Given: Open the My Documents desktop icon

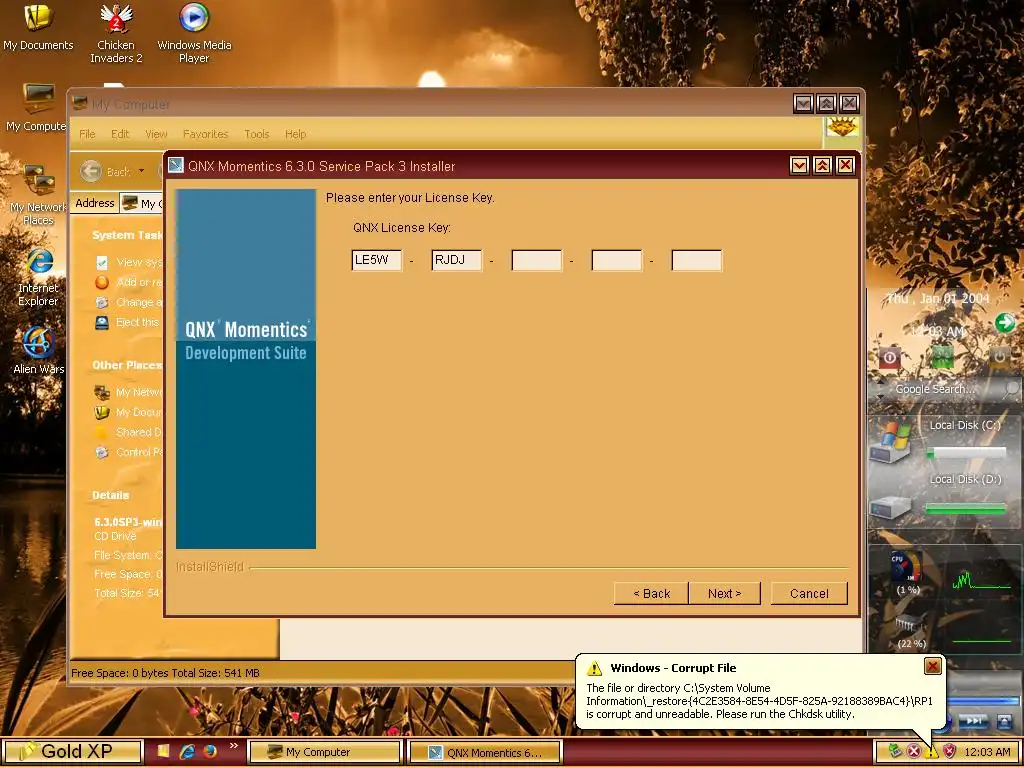Looking at the screenshot, I should click(x=38, y=26).
